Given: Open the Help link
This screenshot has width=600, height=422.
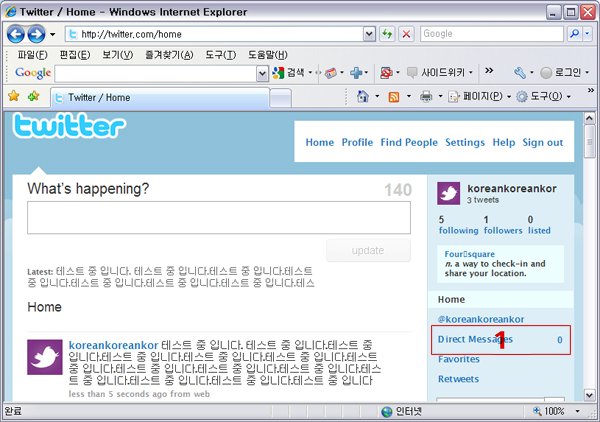Looking at the screenshot, I should point(504,142).
